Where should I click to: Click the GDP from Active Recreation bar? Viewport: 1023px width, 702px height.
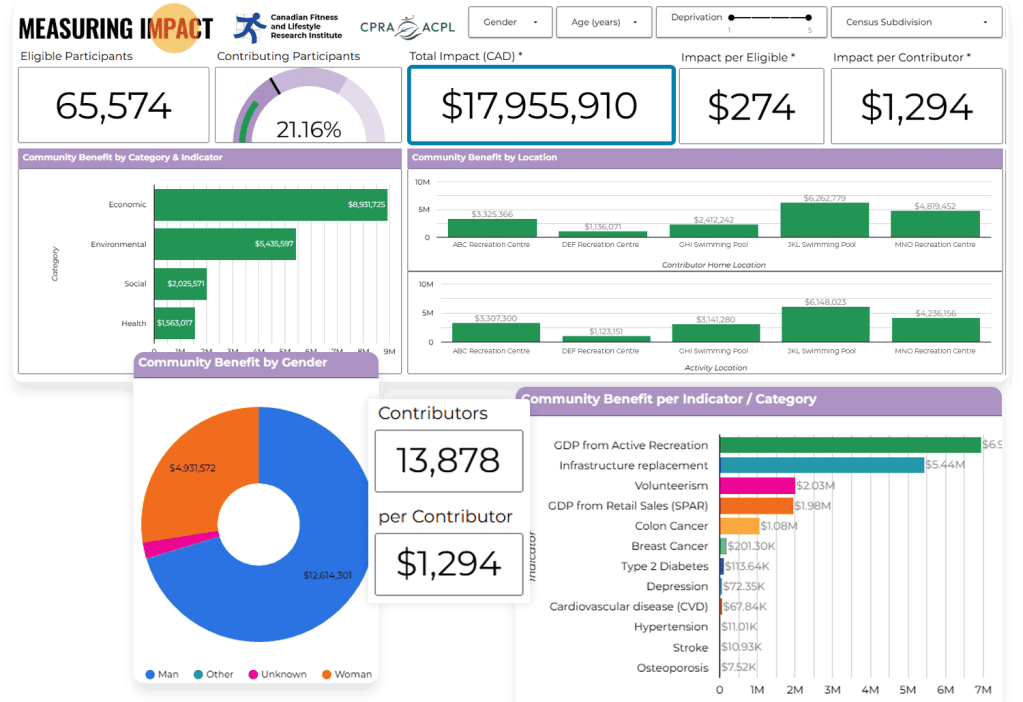pos(850,445)
